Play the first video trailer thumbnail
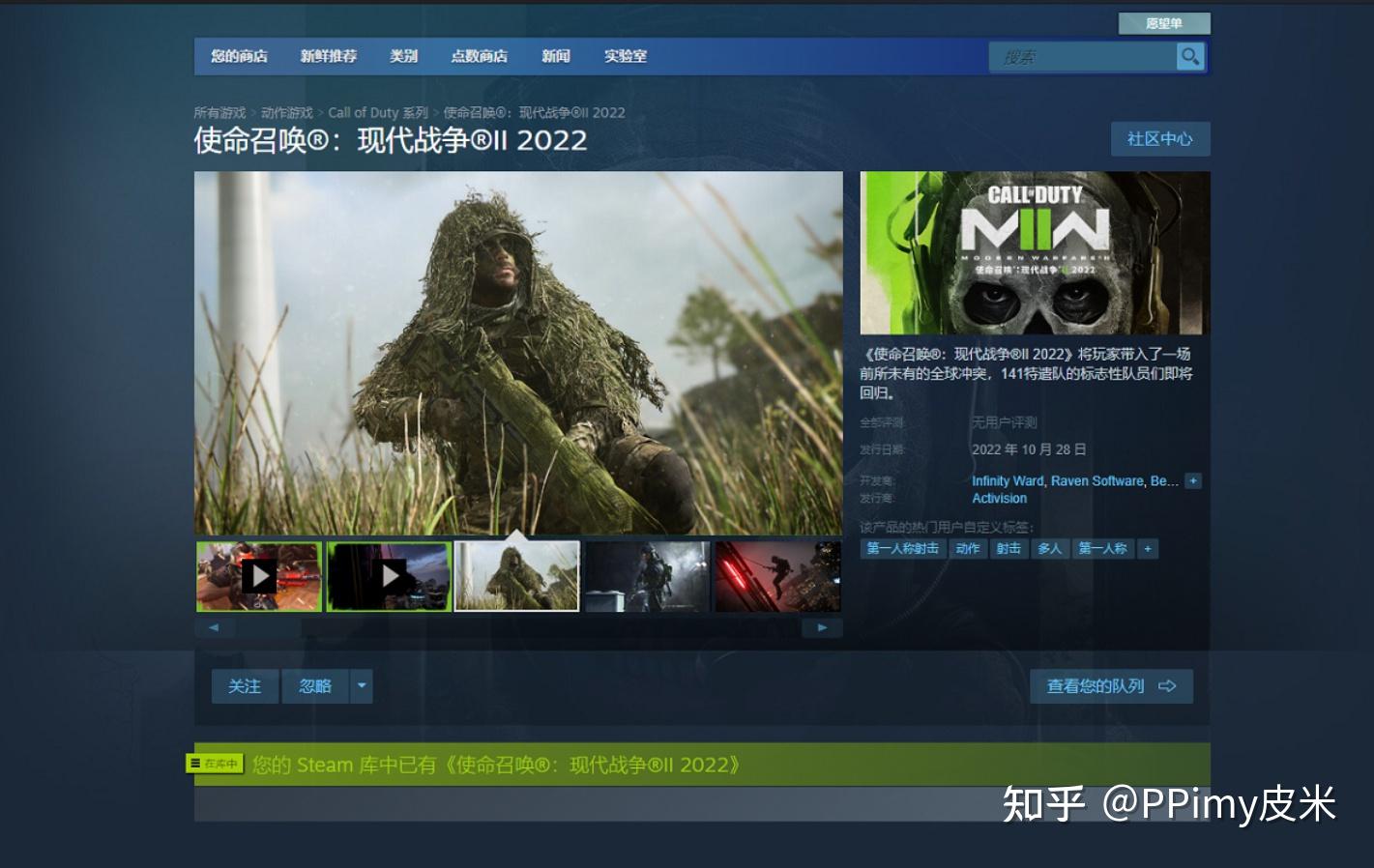Screen dimensions: 1374x868 point(258,576)
